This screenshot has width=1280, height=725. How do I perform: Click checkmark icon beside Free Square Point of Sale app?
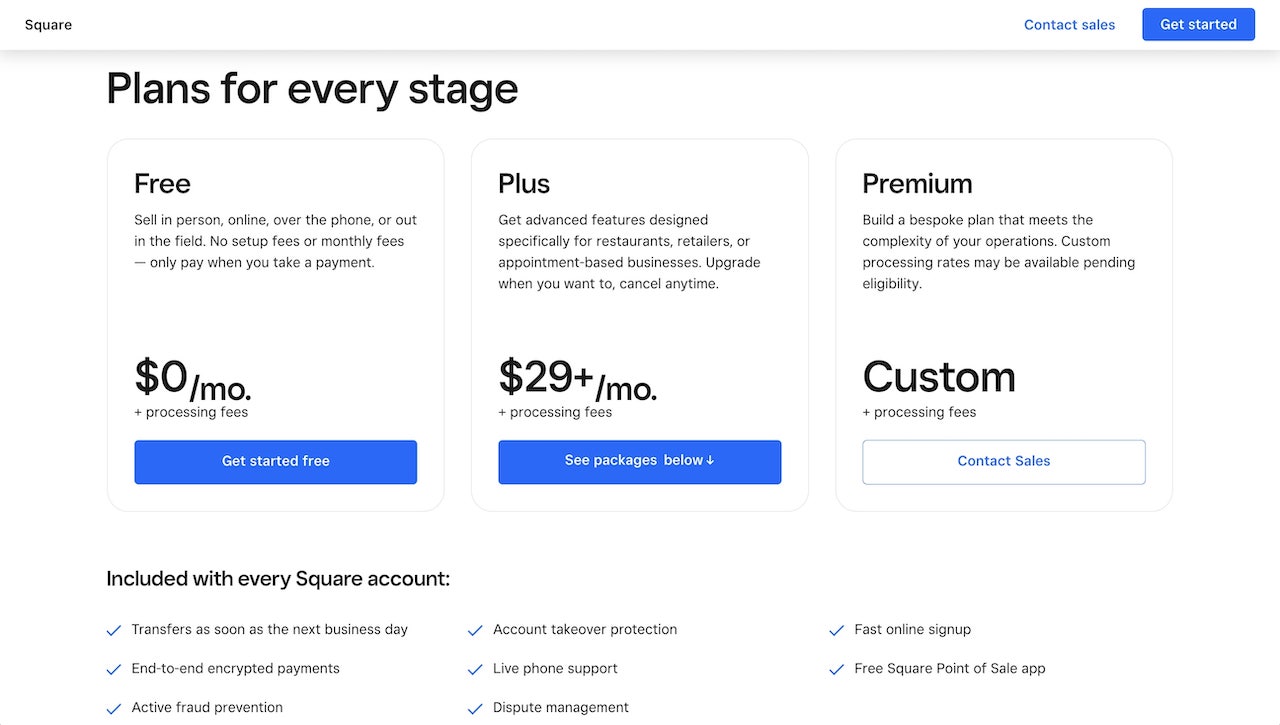[837, 669]
